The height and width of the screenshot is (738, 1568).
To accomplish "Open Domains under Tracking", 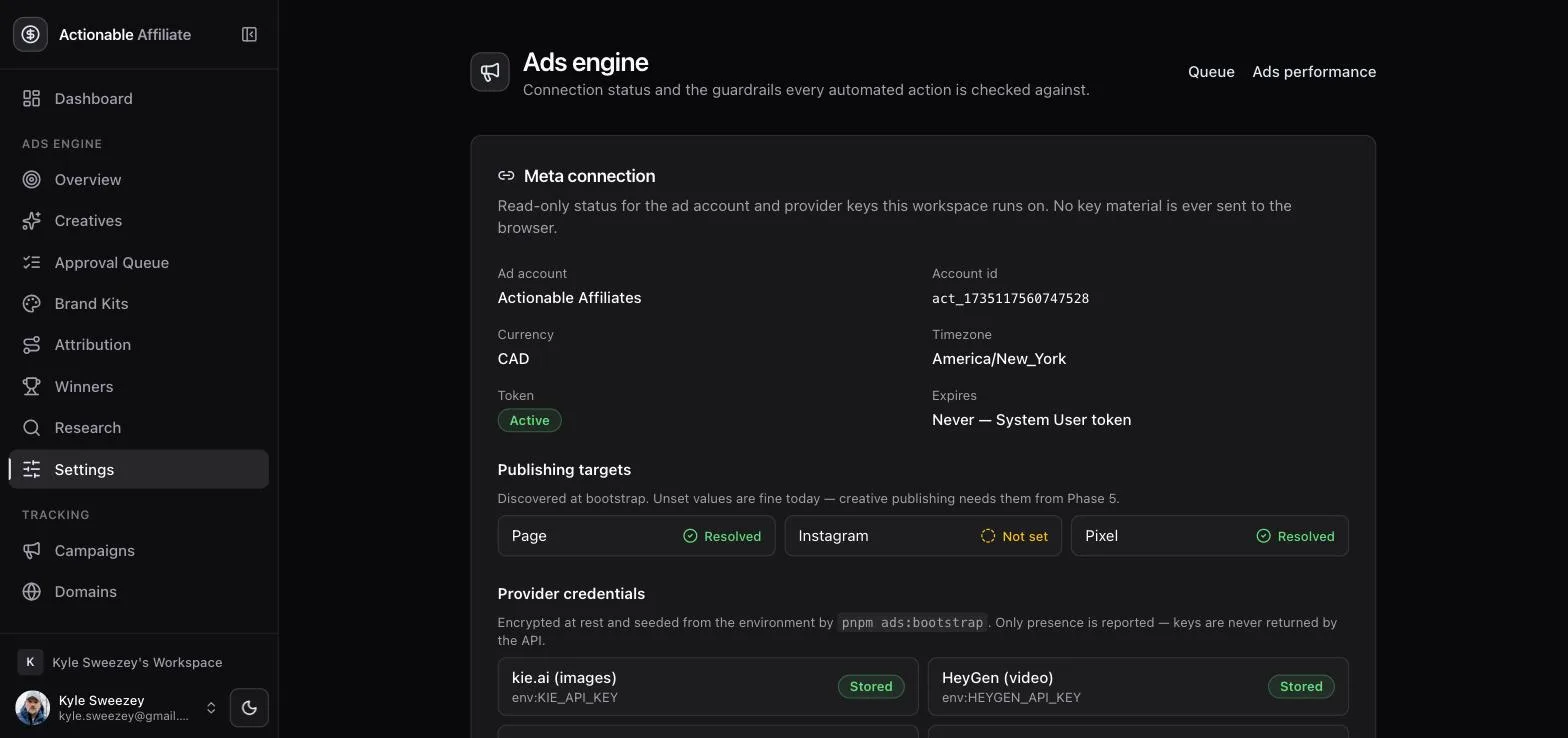I will 139,591.
